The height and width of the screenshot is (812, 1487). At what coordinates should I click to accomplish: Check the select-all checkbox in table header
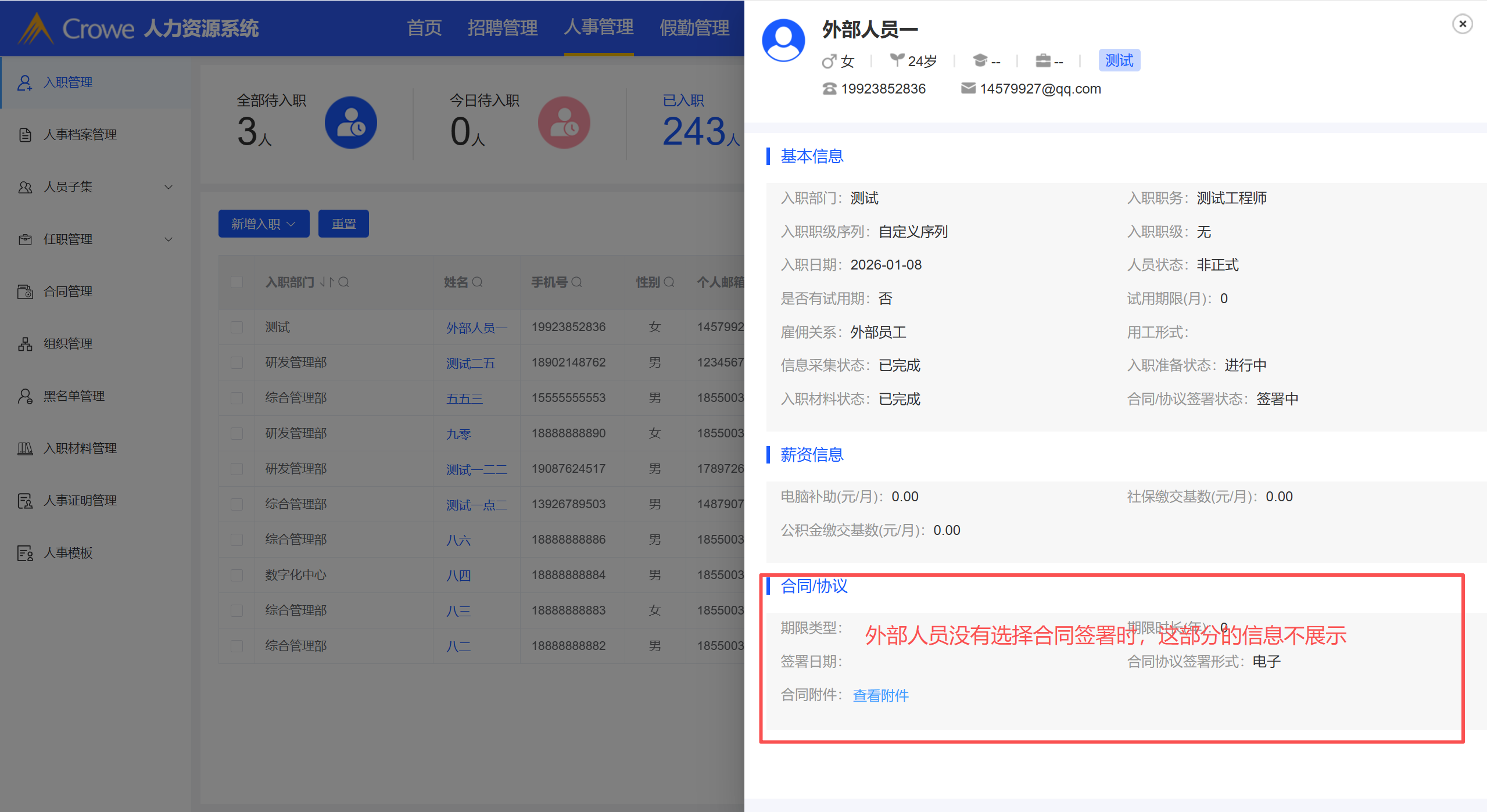pyautogui.click(x=237, y=282)
